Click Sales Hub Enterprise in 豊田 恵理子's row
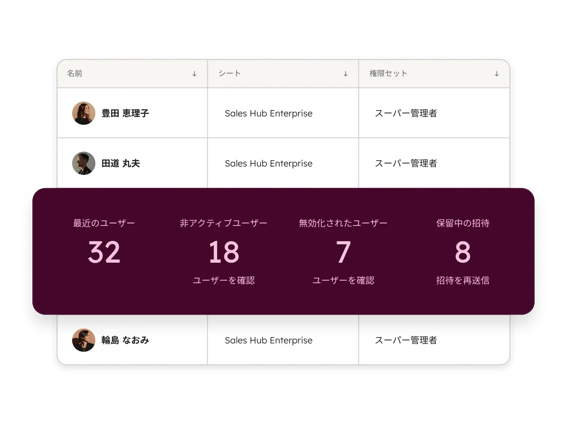 [268, 114]
